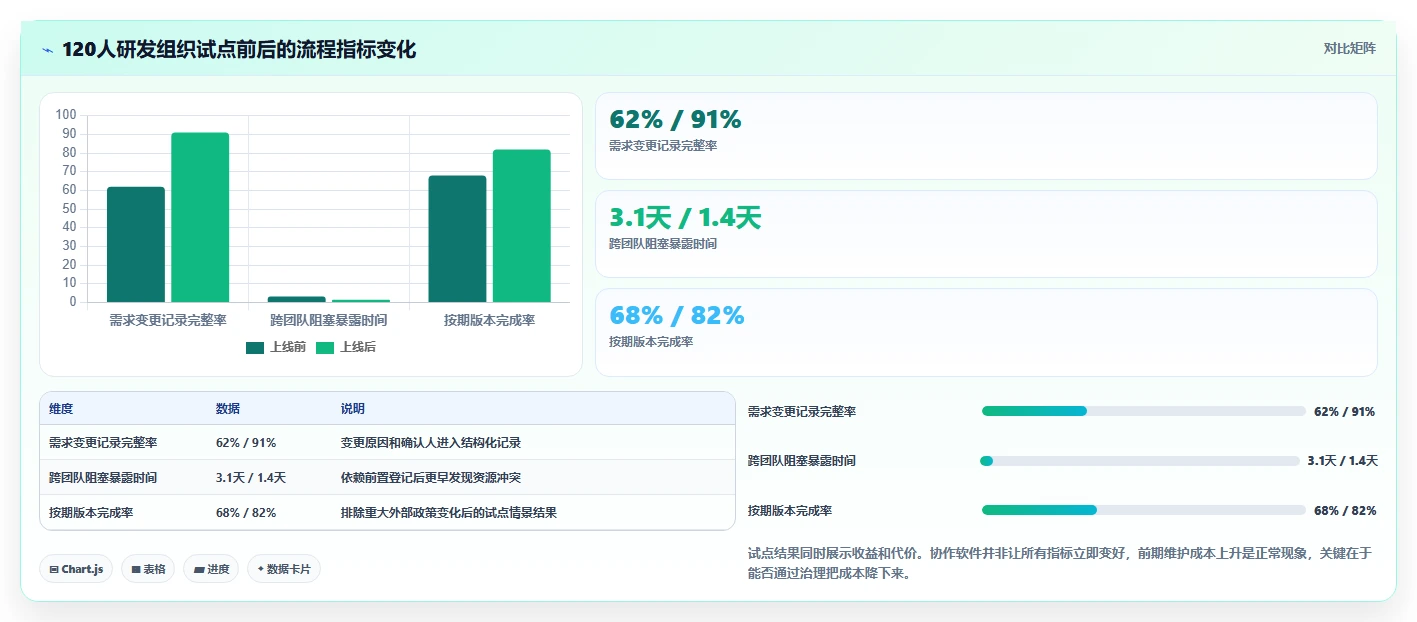Viewport: 1417px width, 622px height.
Task: Click 需求变更记录完整率 label in the first card
Action: click(x=663, y=146)
